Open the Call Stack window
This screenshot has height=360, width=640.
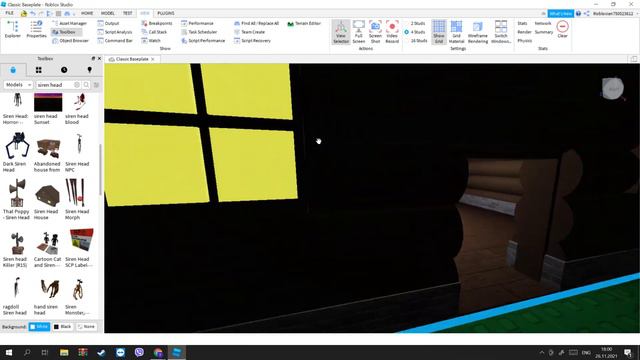pos(154,32)
